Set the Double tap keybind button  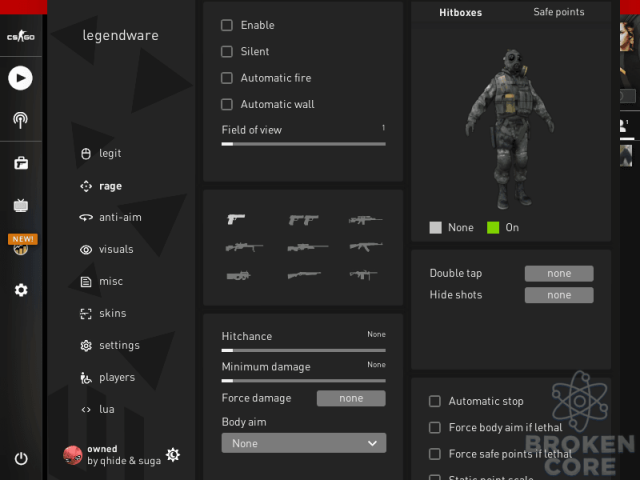pyautogui.click(x=559, y=273)
